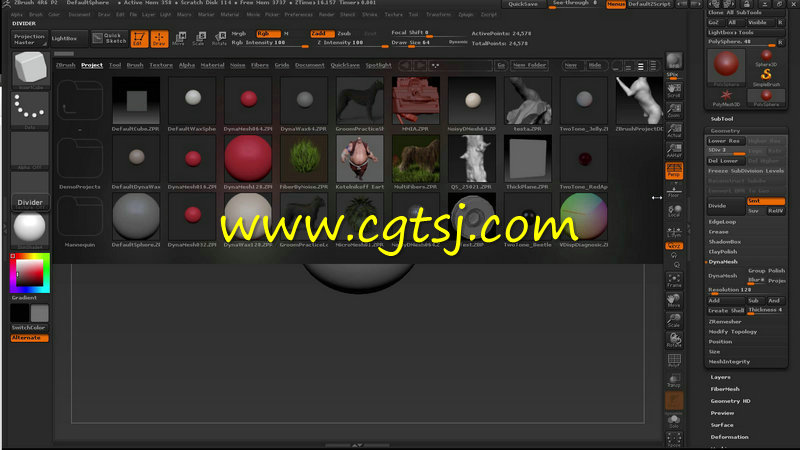
Task: Toggle the Zsub sculpt mode
Action: coord(344,33)
